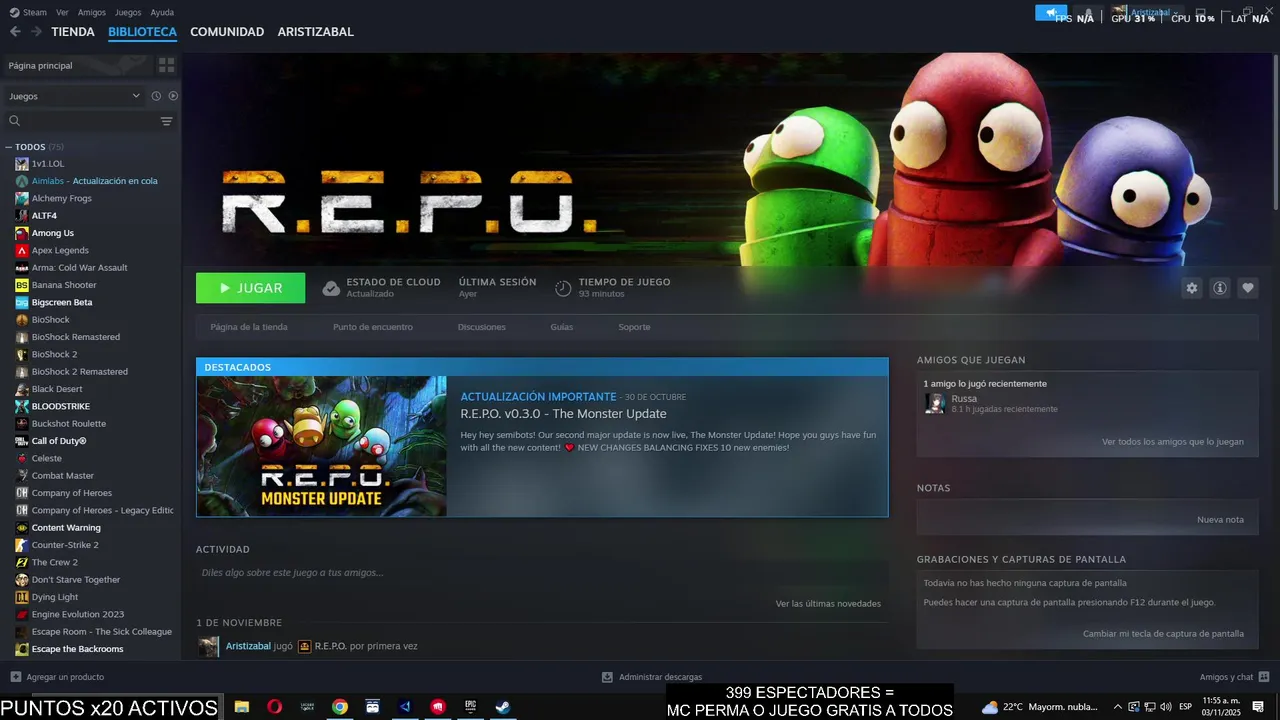This screenshot has width=1280, height=720.
Task: Go to the TIENDA tab
Action: tap(73, 32)
